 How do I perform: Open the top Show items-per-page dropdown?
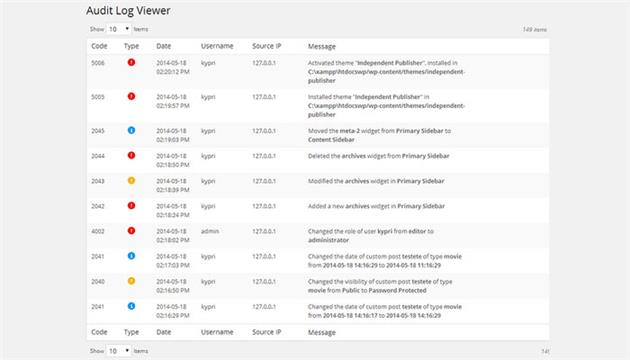pos(119,29)
